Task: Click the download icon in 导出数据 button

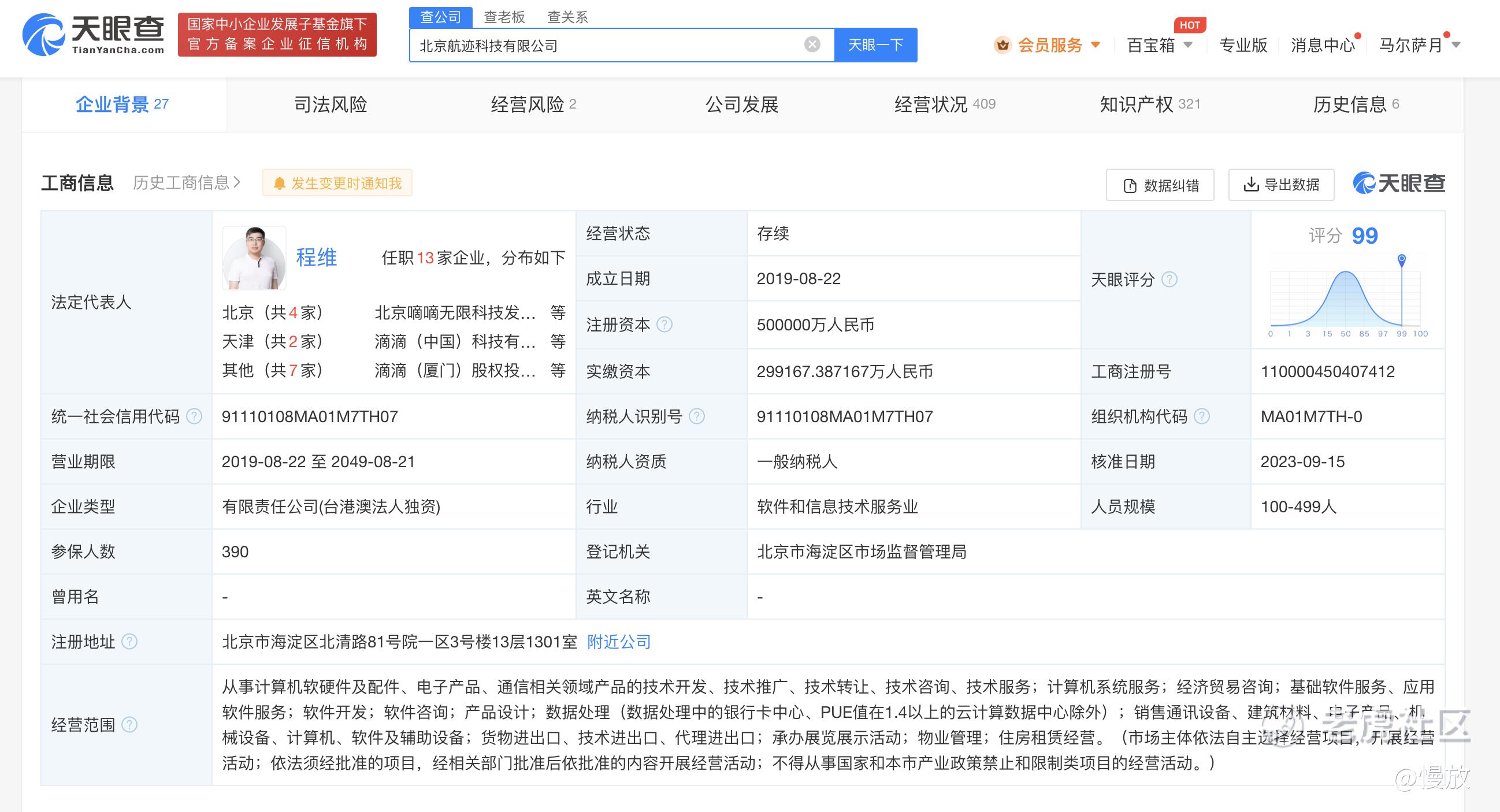Action: click(x=1251, y=184)
